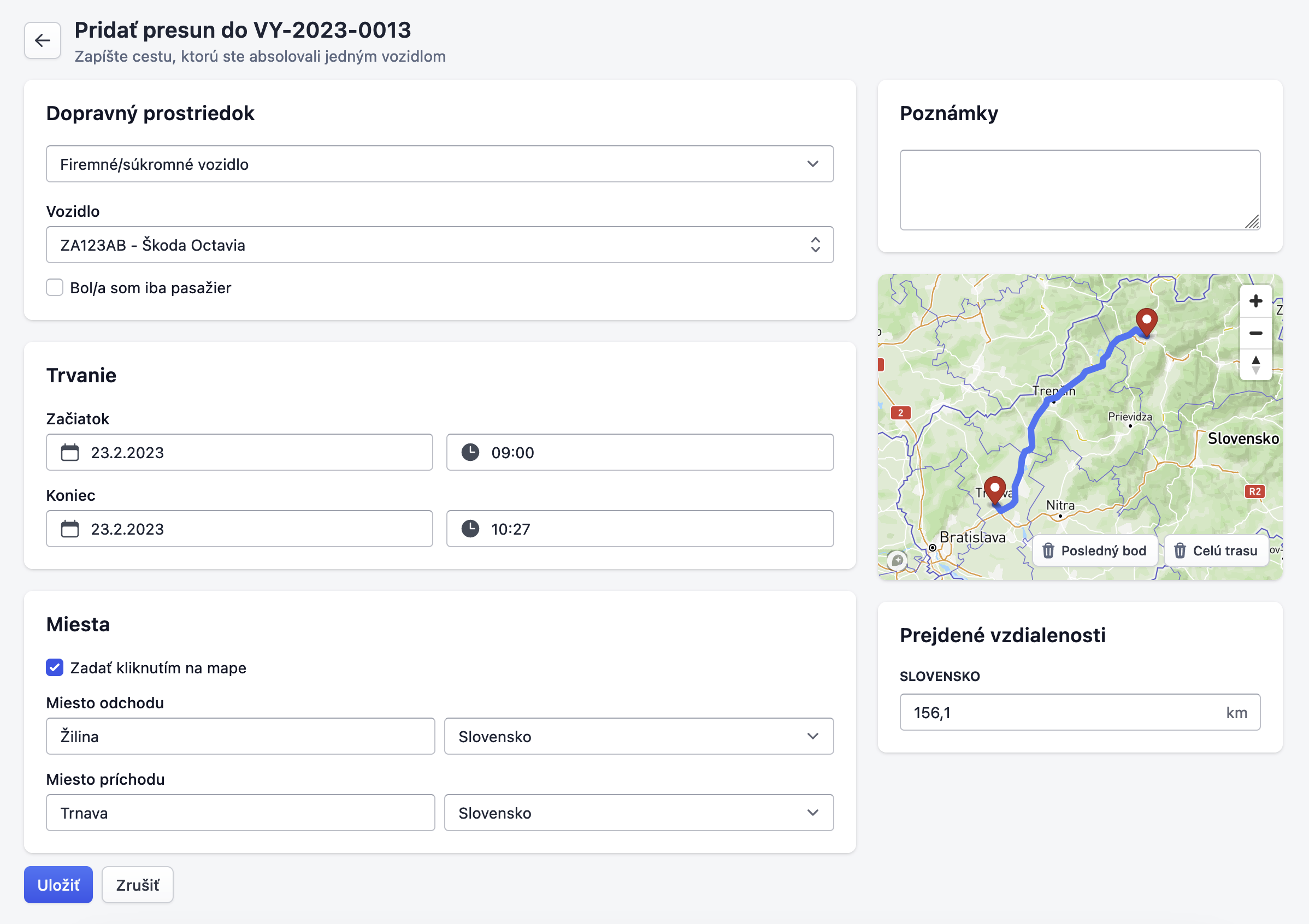Click the end time clock icon
This screenshot has height=924, width=1309.
tap(470, 529)
